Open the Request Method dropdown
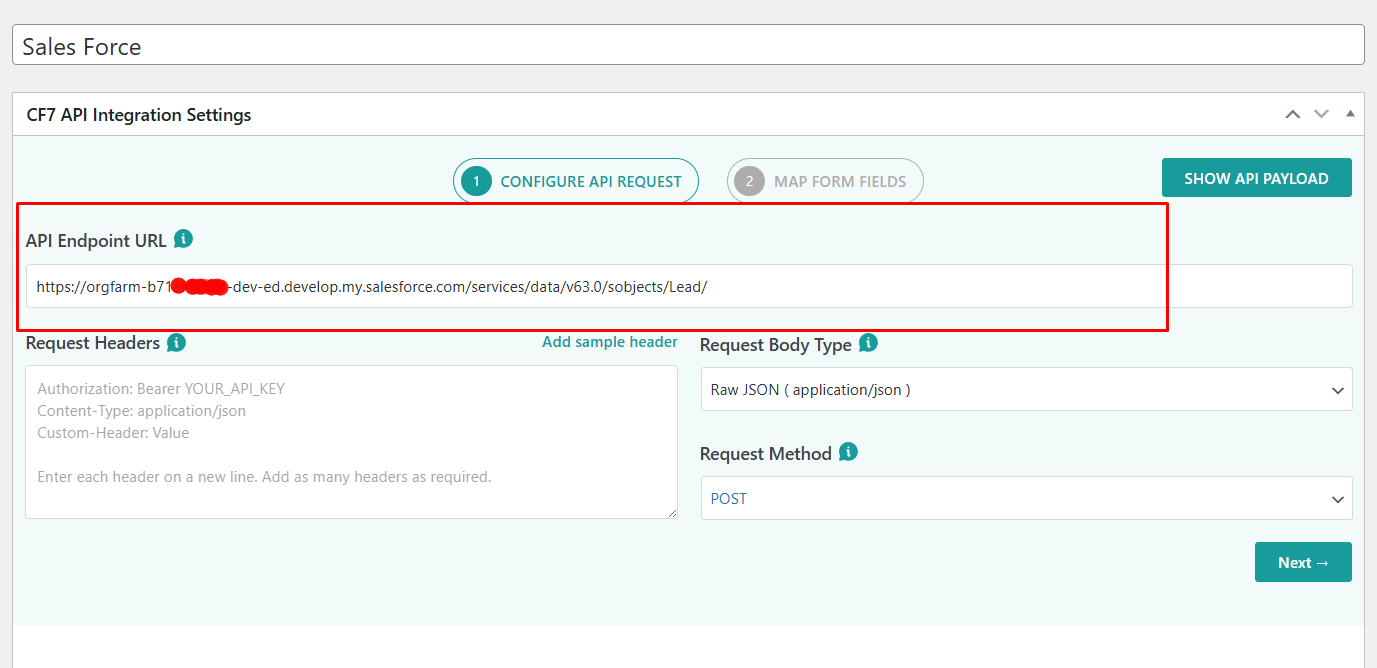The image size is (1377, 668). click(1025, 498)
